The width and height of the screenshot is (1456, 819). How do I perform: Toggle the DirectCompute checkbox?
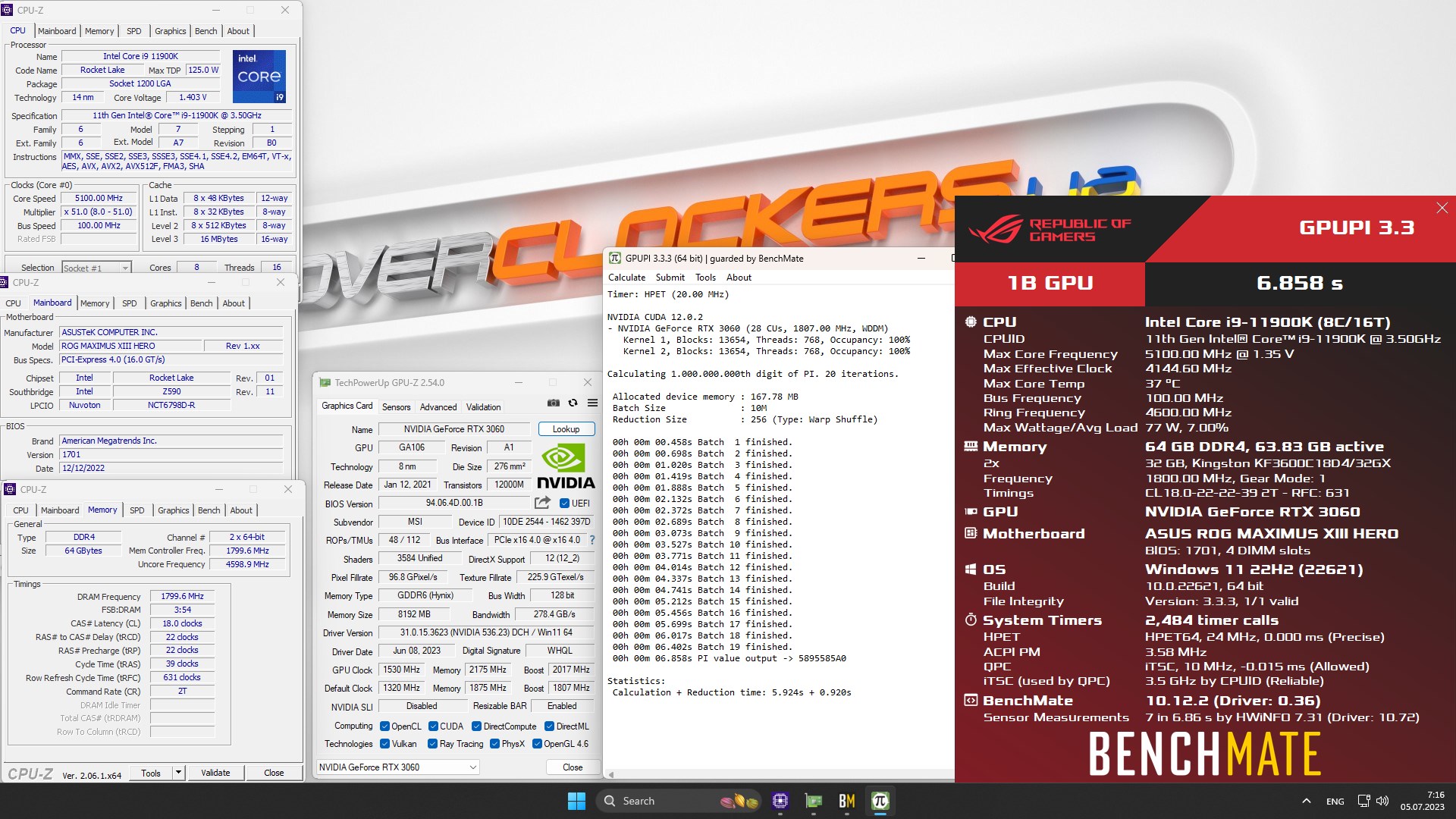coord(476,726)
